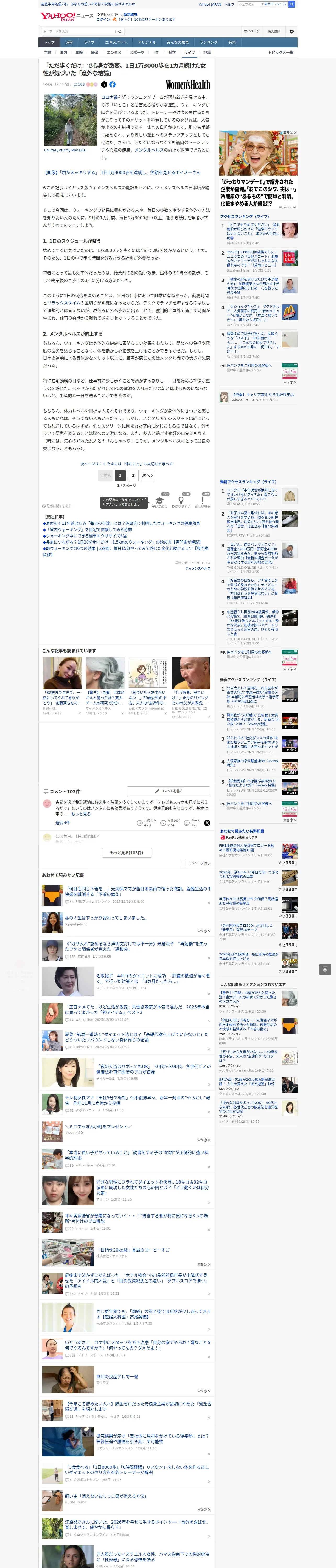Click the うーん reaction on the comment
Viewport: 336px width, 1568px height.
(x=187, y=822)
